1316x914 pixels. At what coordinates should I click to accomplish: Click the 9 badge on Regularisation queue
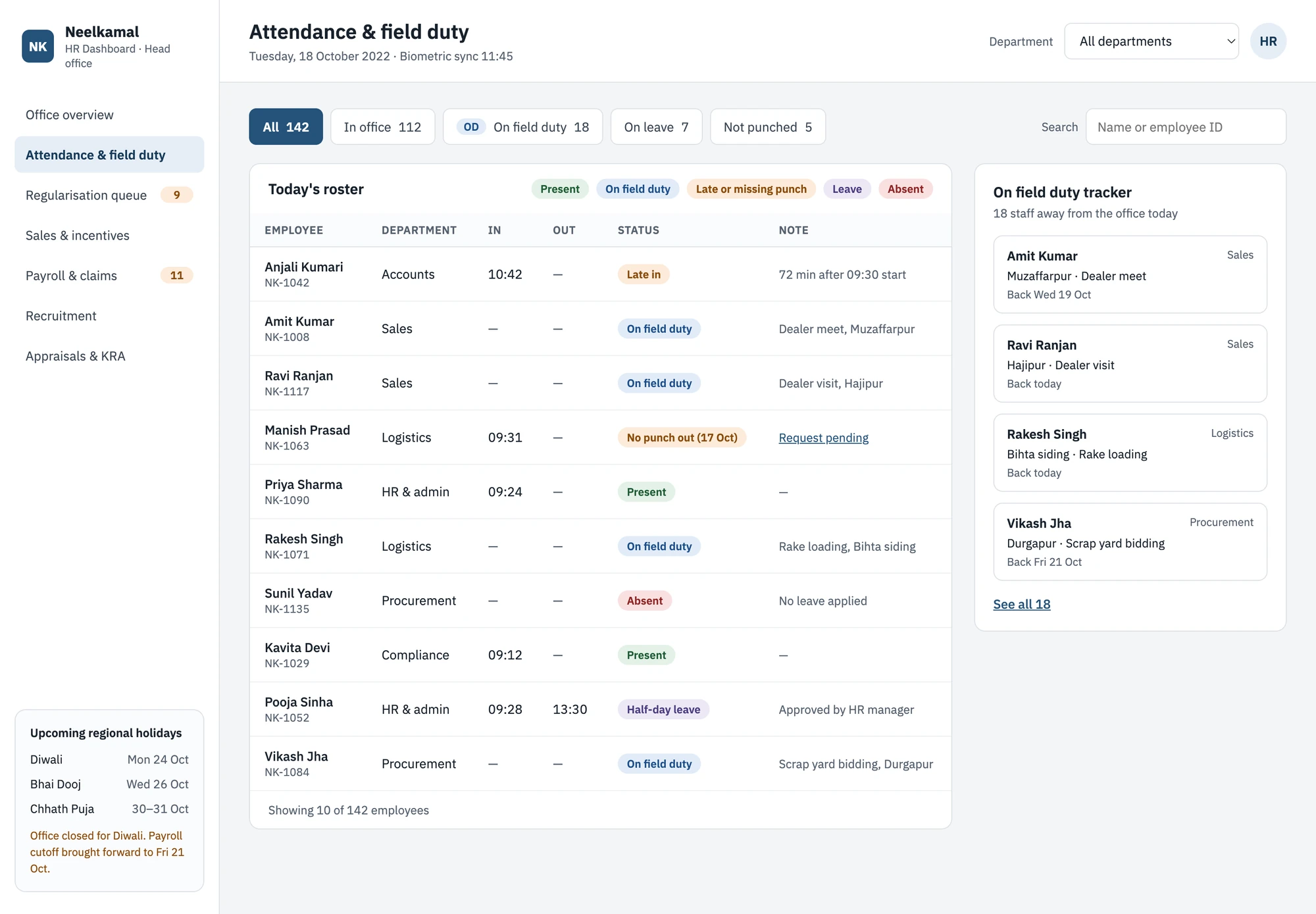(176, 195)
